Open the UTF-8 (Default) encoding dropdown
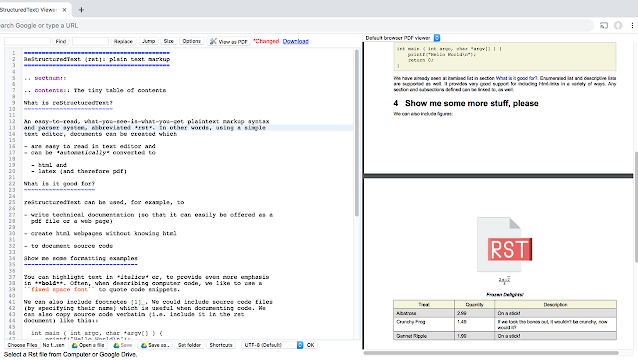 [x=272, y=345]
